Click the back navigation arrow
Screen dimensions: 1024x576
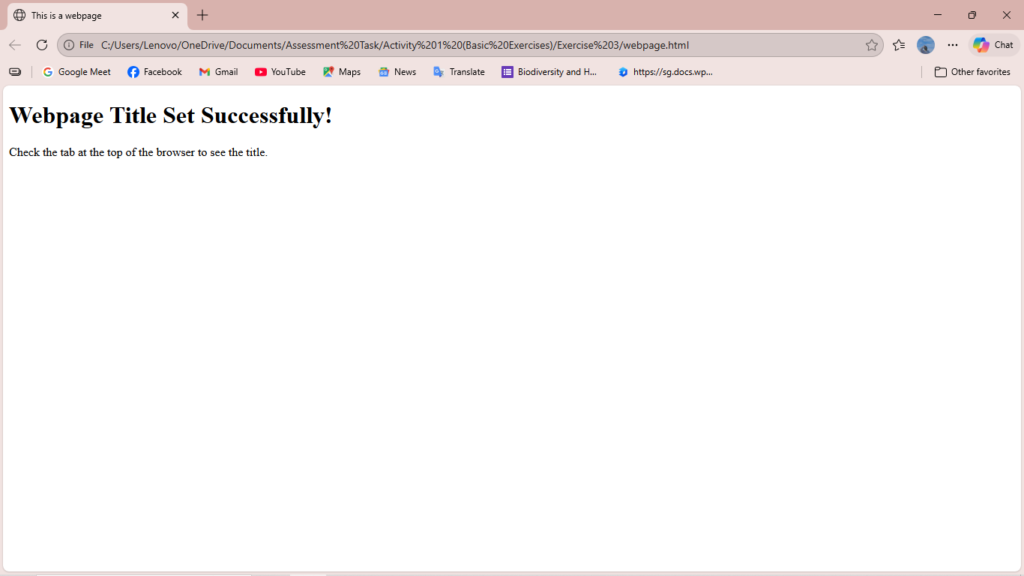15,45
